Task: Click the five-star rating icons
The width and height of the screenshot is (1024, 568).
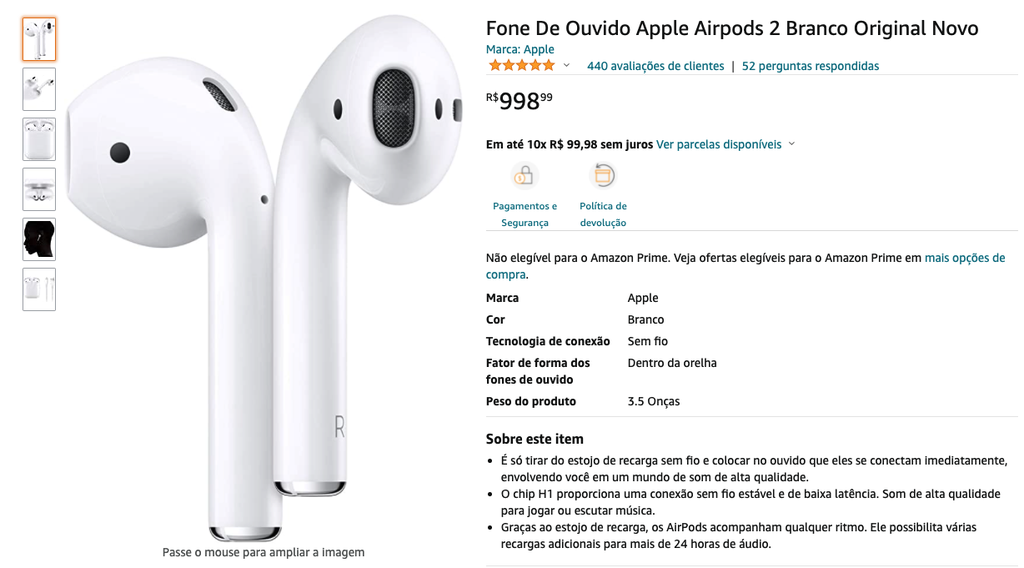Action: 522,65
